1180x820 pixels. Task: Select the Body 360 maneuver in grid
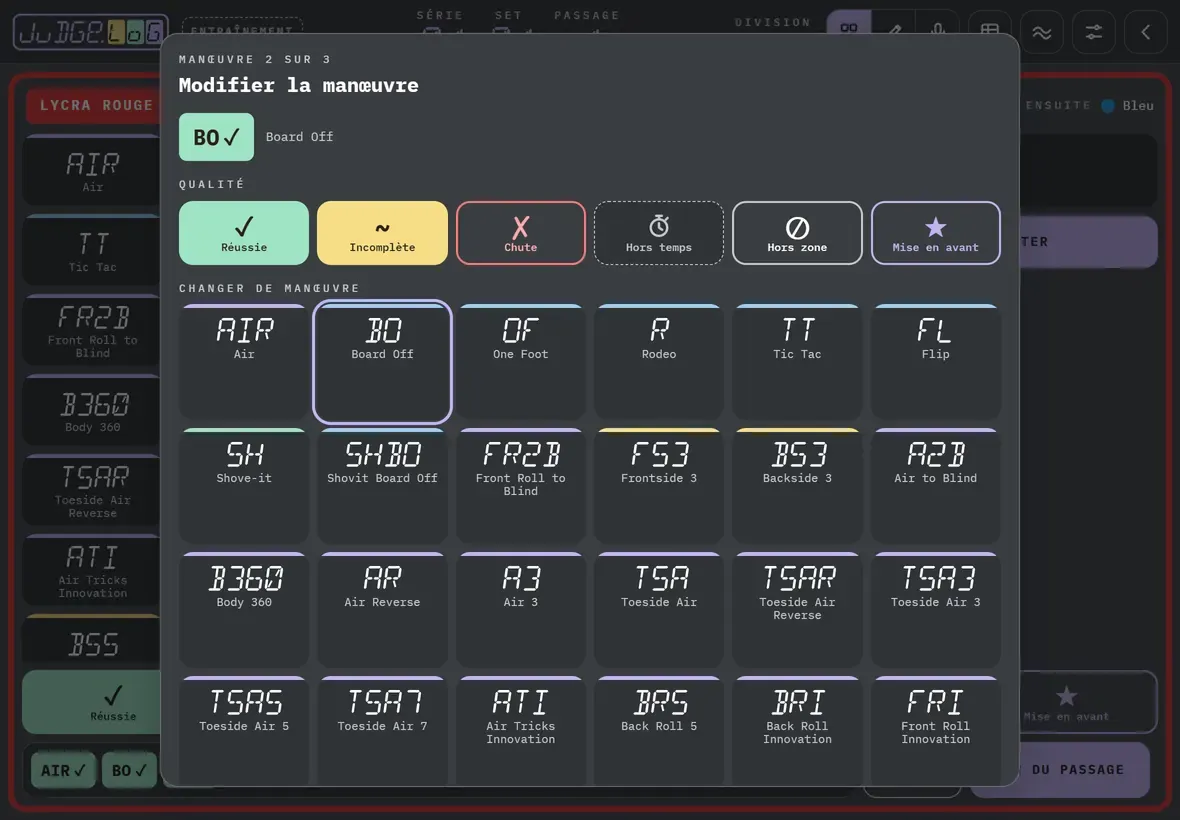(244, 610)
